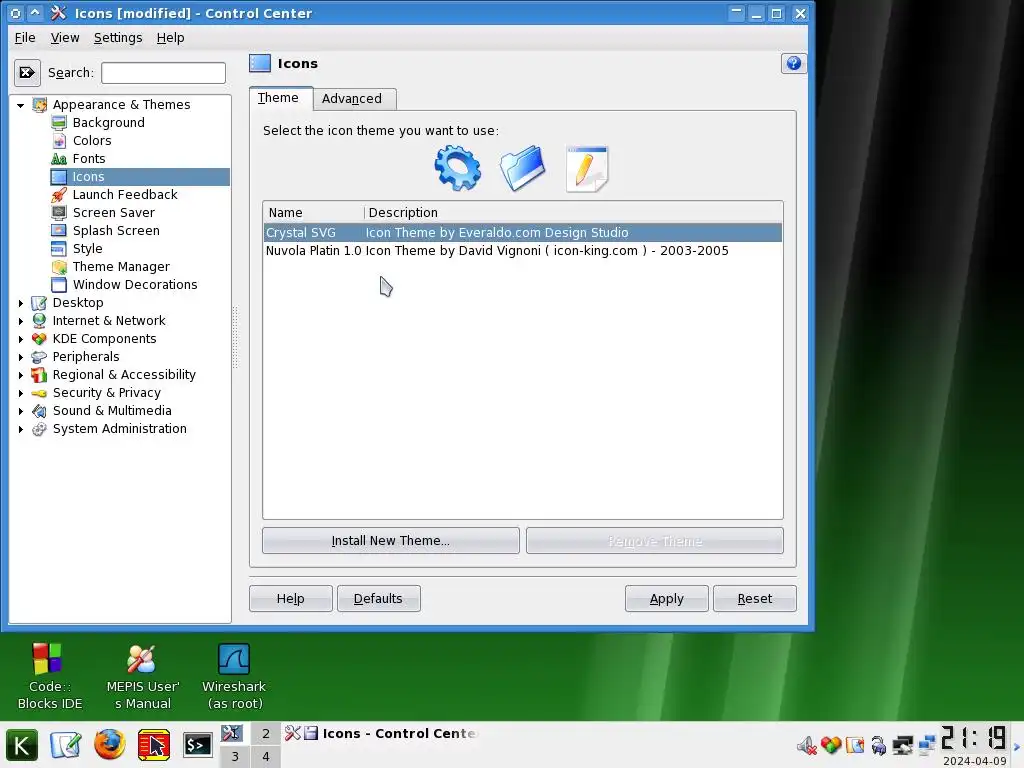Expand the Sound & Multimedia category

(x=21, y=411)
